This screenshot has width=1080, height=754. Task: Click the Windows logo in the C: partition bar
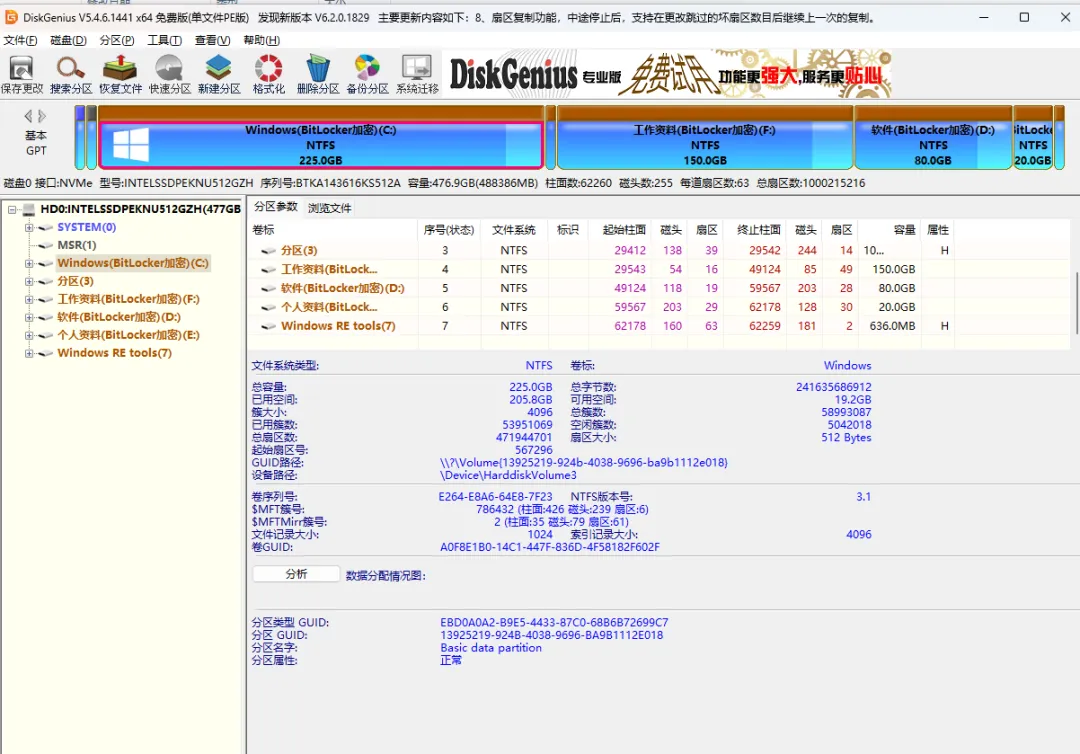[131, 145]
